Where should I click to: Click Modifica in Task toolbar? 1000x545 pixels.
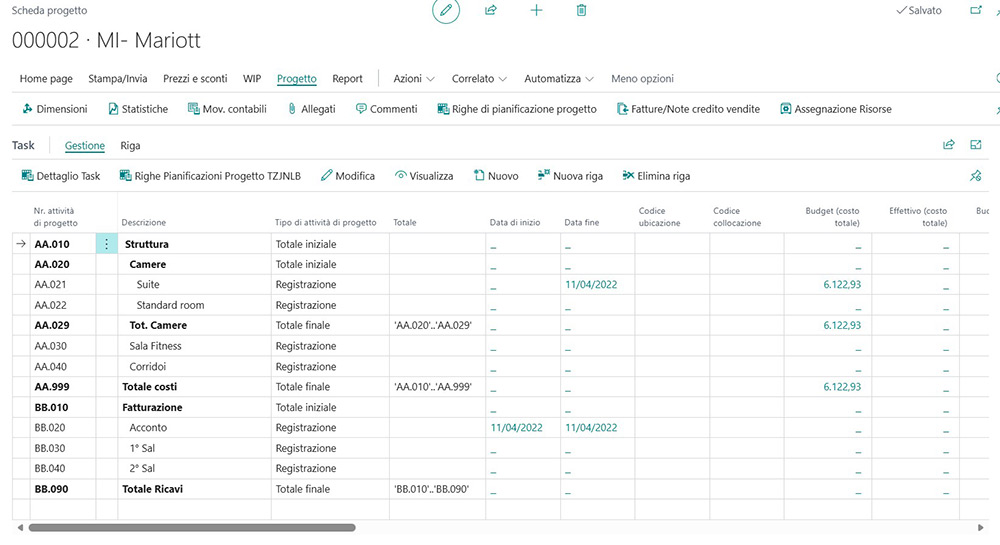[x=348, y=176]
